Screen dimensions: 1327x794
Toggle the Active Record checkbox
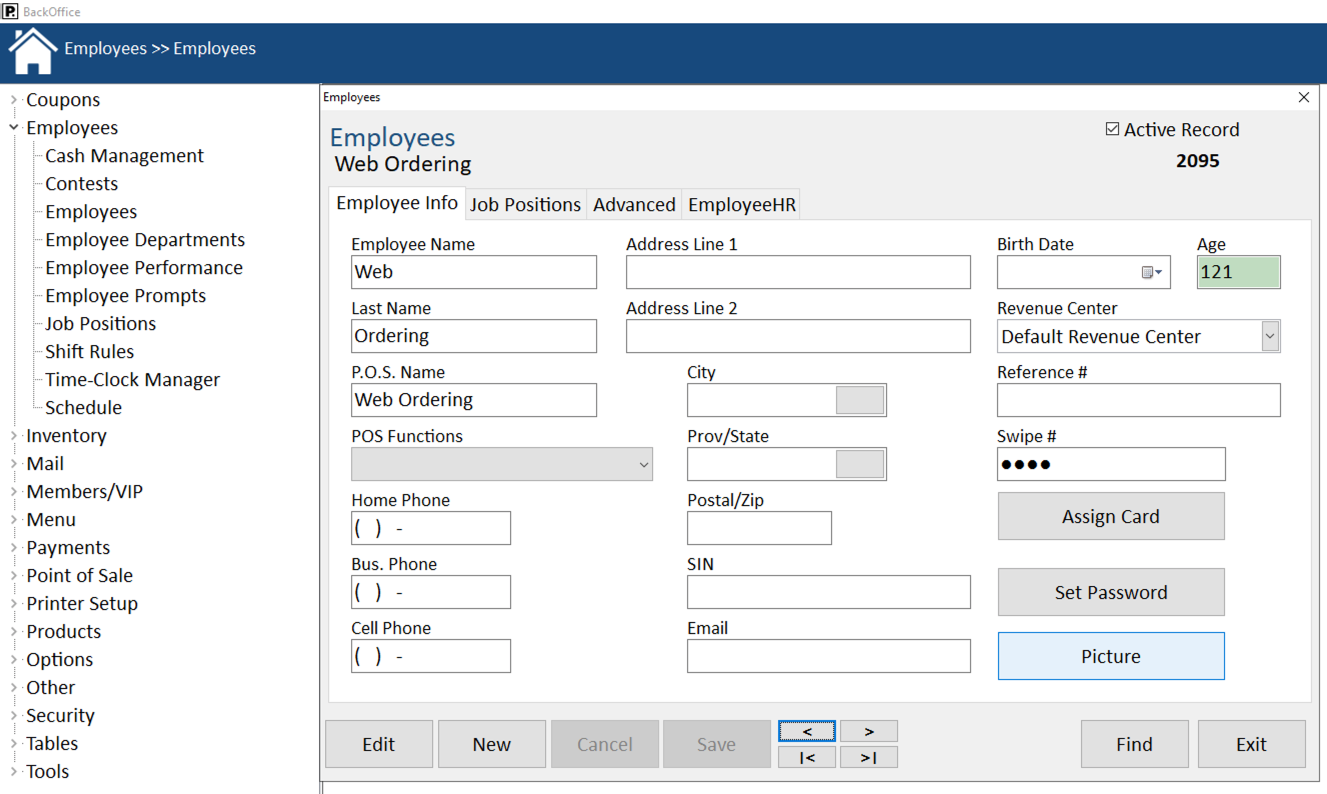click(1112, 129)
